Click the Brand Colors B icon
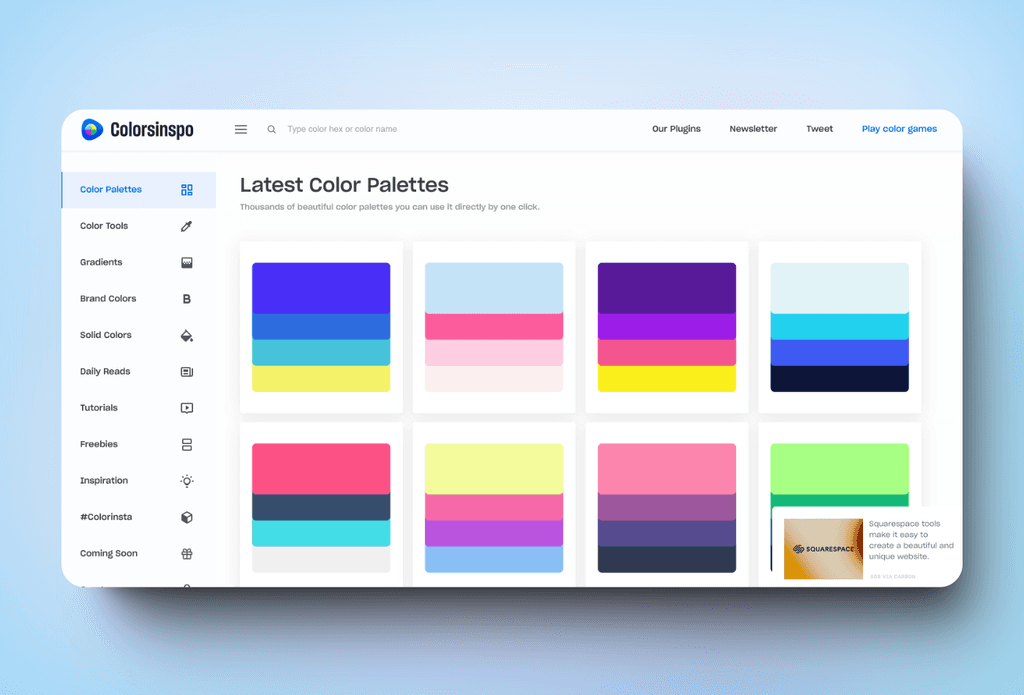1024x695 pixels. point(185,298)
